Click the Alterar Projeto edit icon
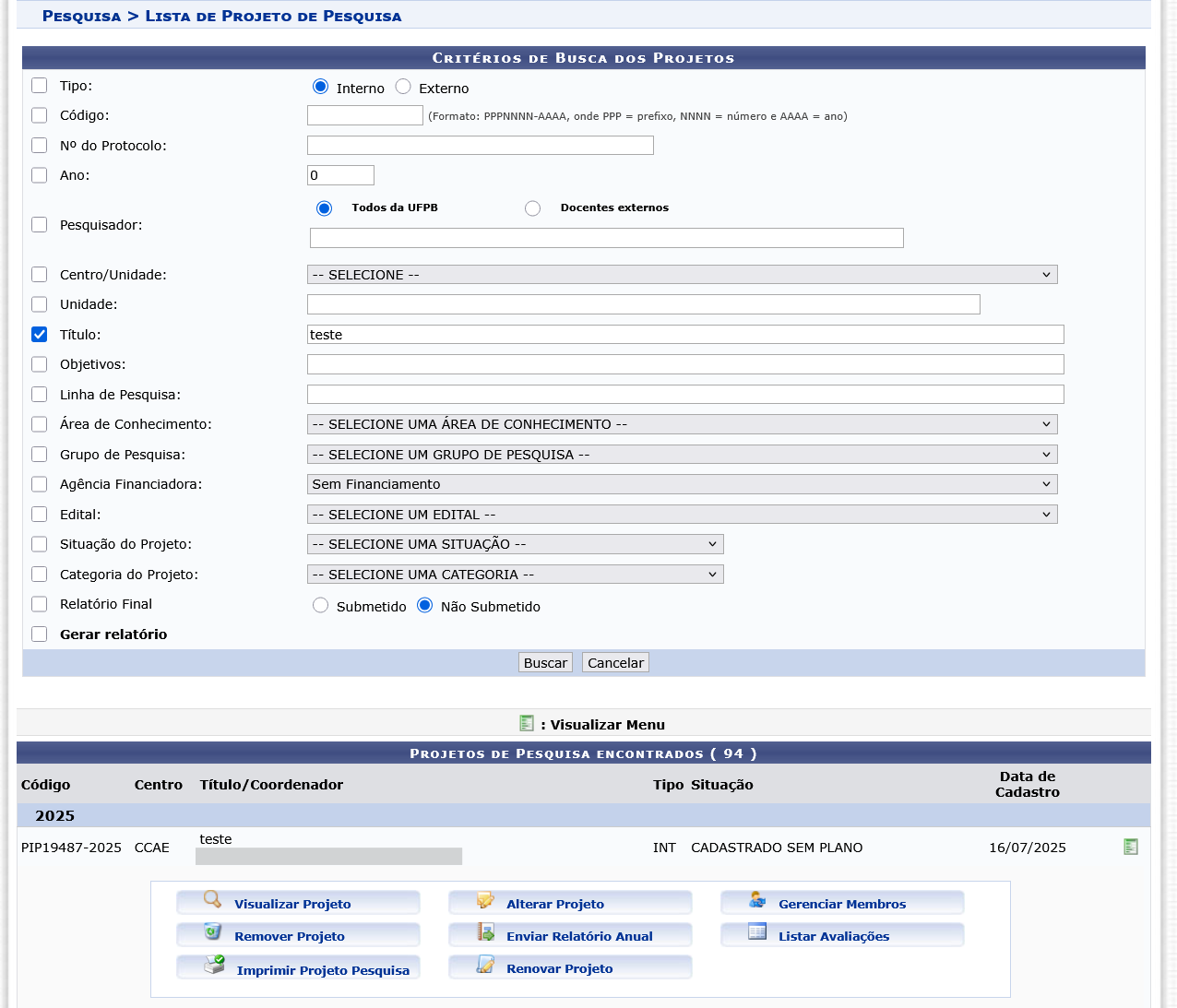 tap(485, 900)
